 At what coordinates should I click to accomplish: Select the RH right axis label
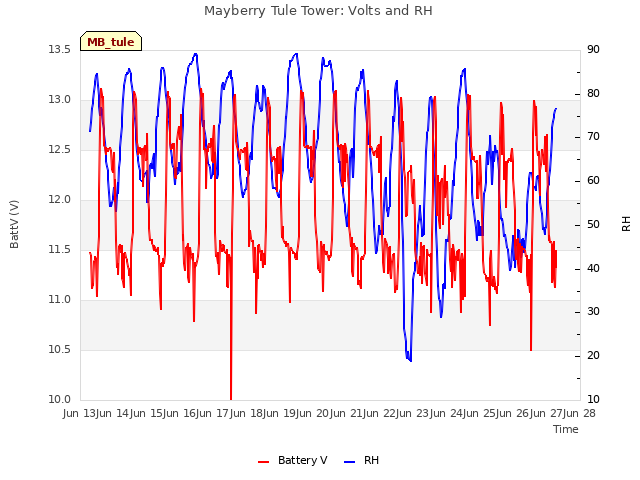626,224
